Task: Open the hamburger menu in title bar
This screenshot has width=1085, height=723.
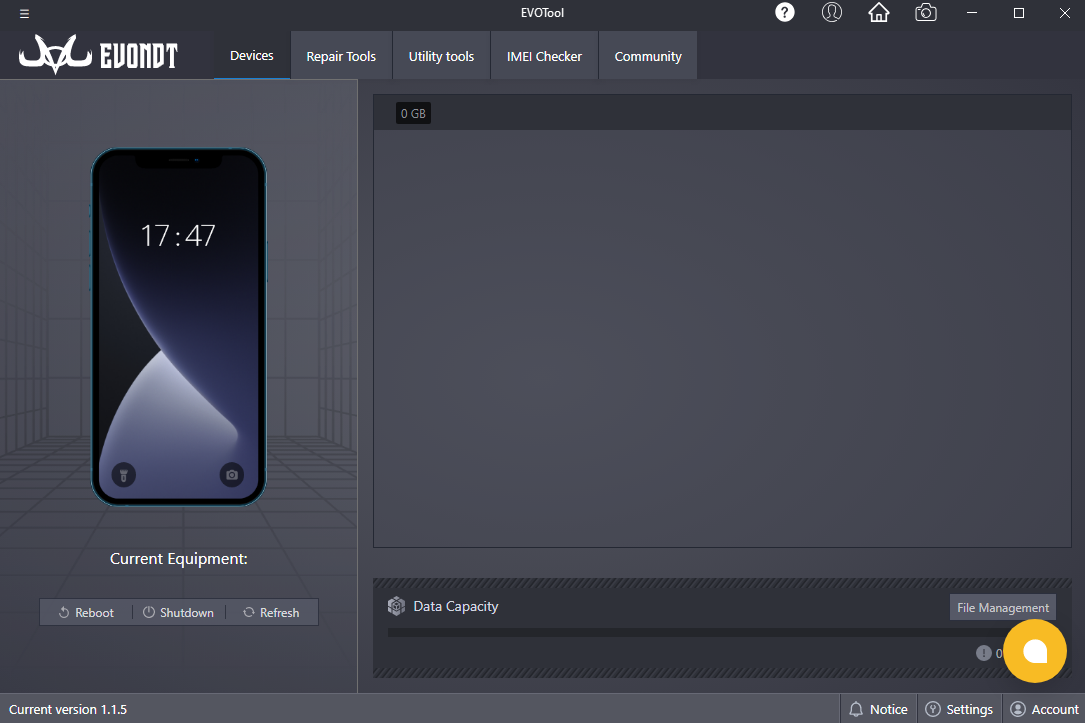Action: pos(24,14)
